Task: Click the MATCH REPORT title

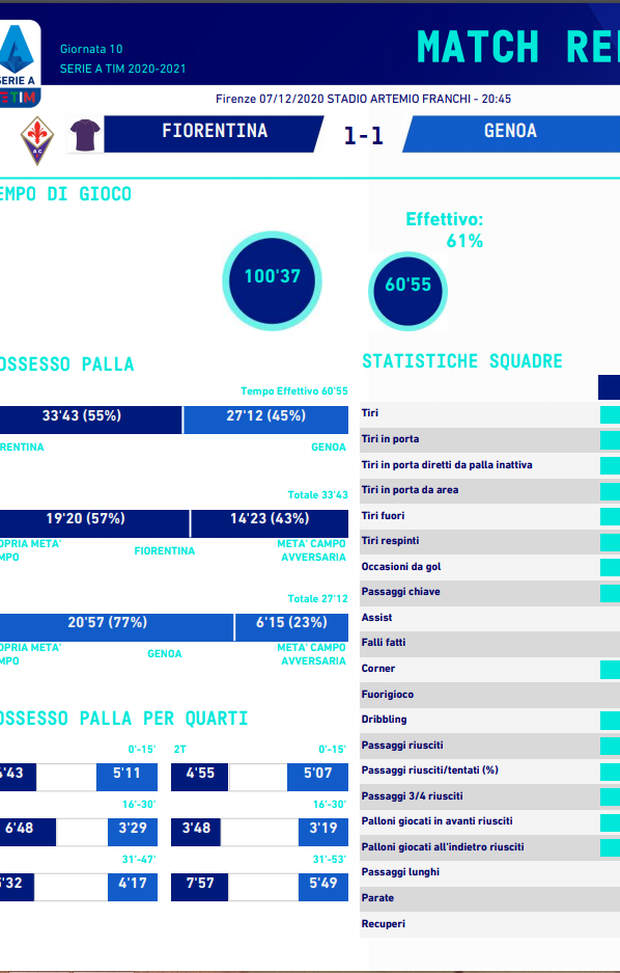Action: [x=517, y=46]
